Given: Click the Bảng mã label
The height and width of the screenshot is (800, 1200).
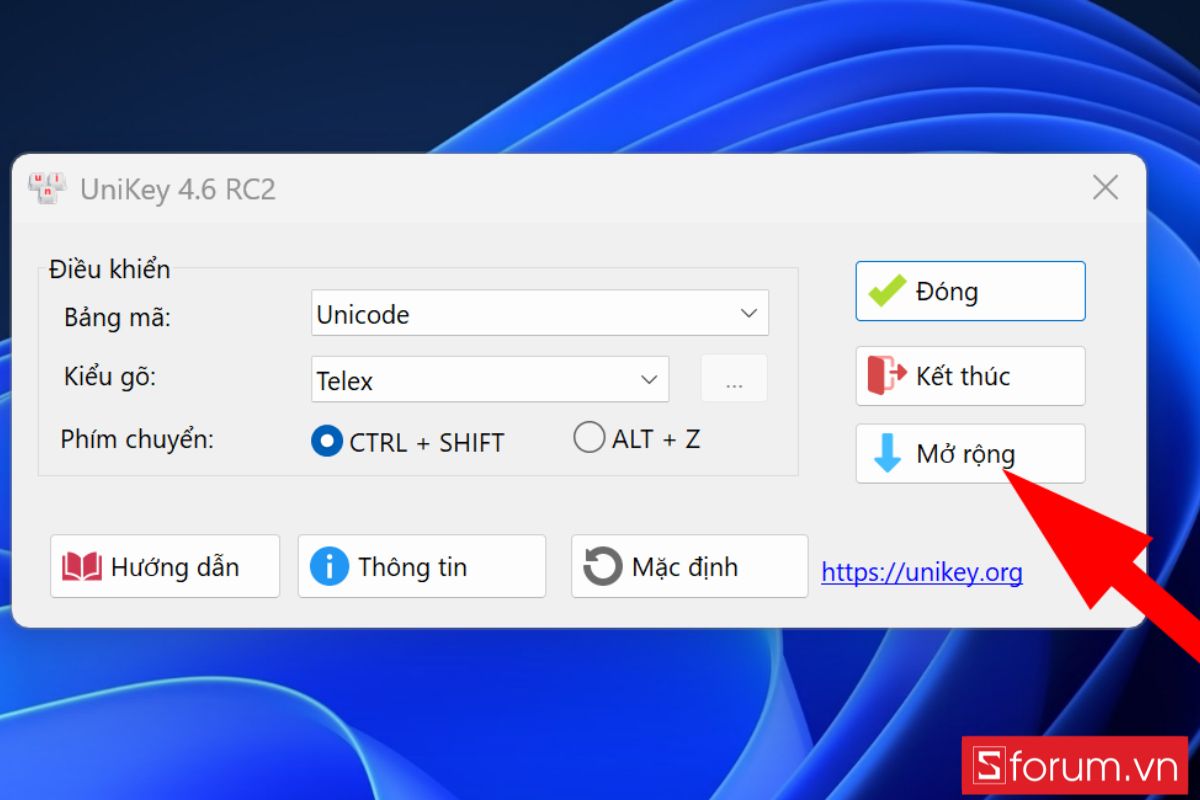Looking at the screenshot, I should 118,318.
